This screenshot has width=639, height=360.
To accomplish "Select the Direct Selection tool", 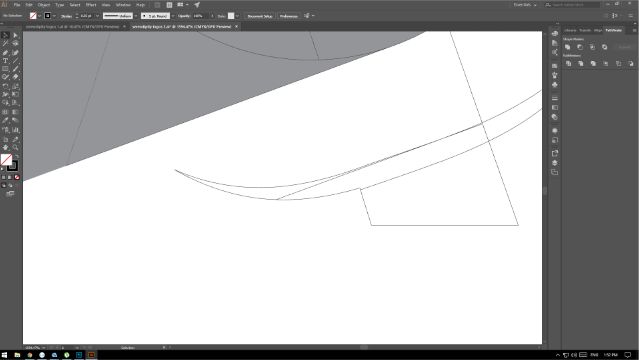I will click(x=15, y=35).
